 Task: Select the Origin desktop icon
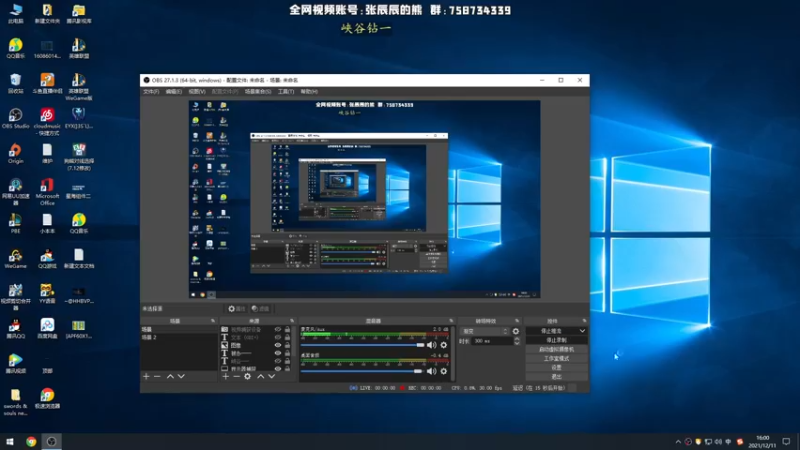point(15,154)
